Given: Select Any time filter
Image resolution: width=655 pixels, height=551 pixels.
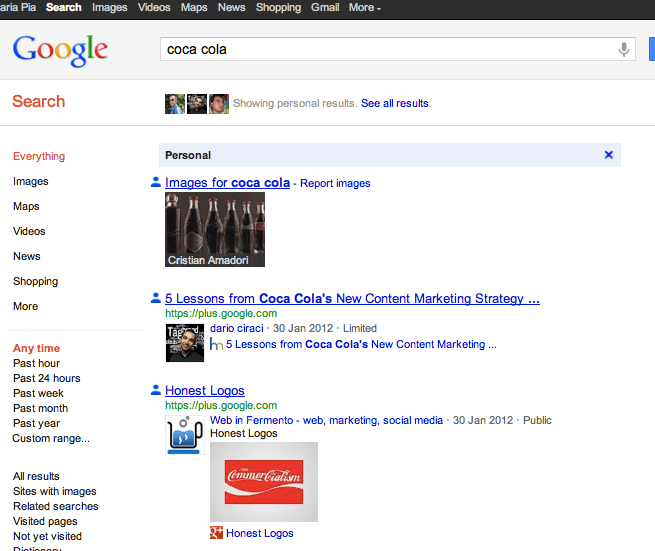Looking at the screenshot, I should point(36,348).
